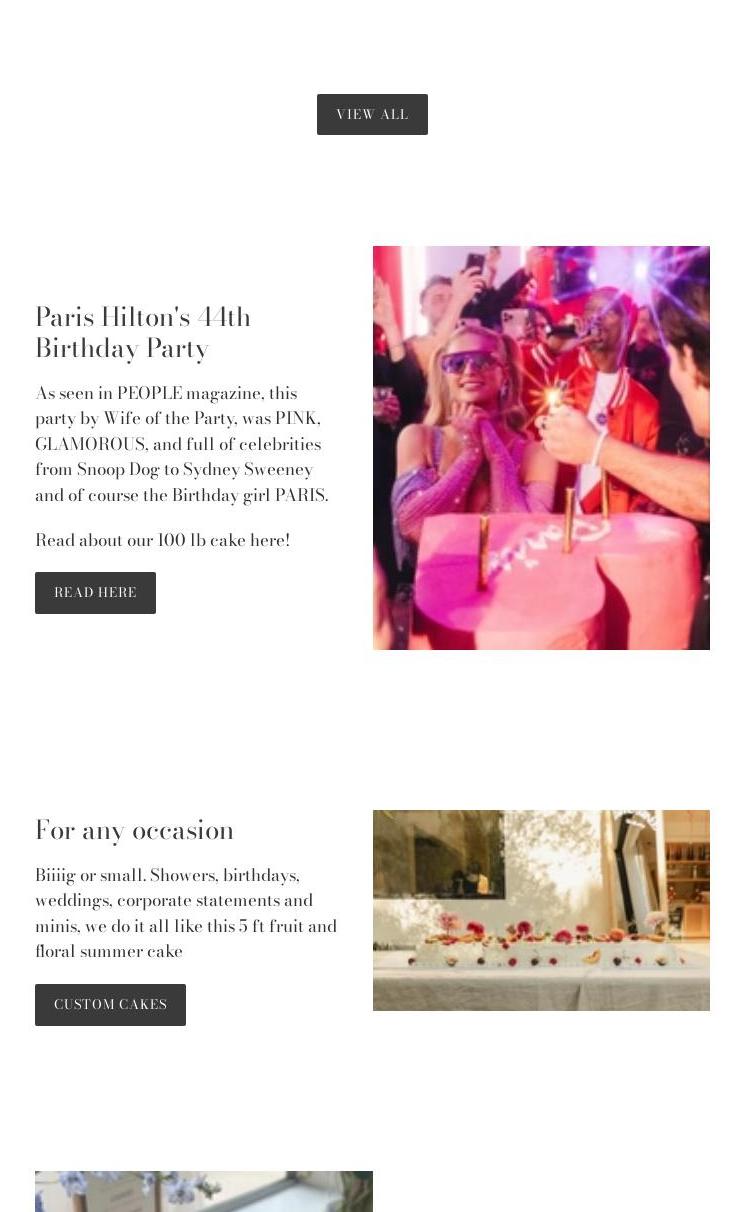Click the VIEW ALL button
Image resolution: width=745 pixels, height=1212 pixels.
coord(372,115)
